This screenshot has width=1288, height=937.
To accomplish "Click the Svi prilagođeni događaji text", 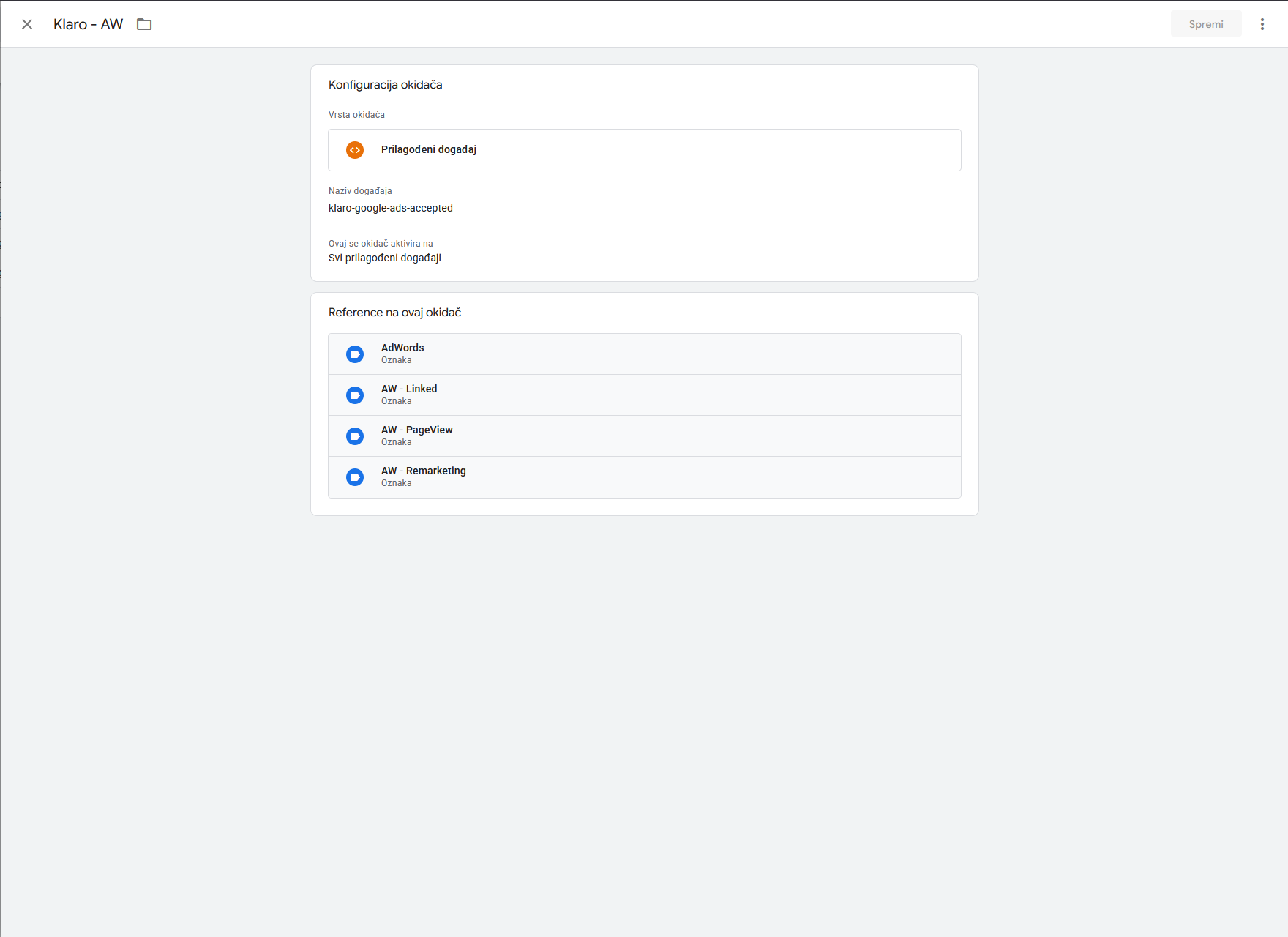I will (385, 258).
